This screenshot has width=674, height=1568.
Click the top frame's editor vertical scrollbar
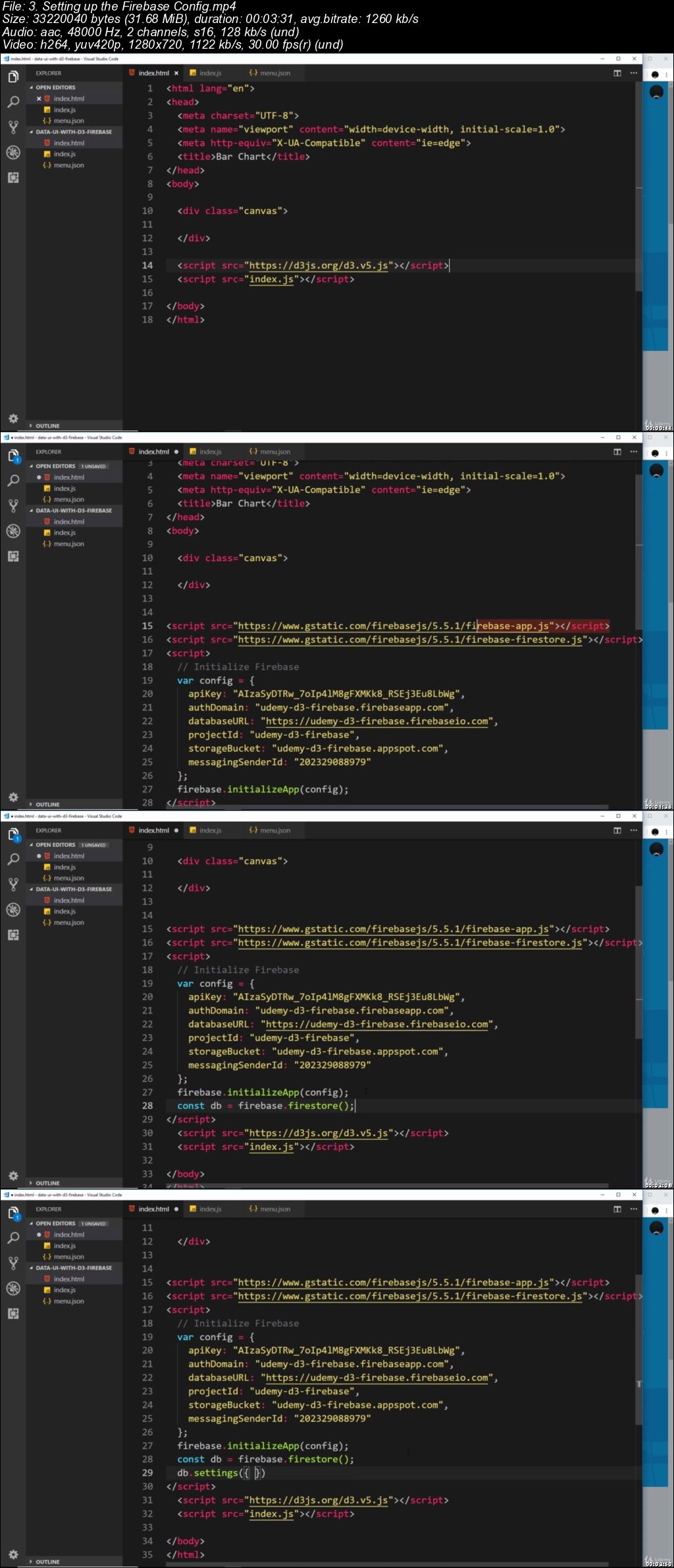pyautogui.click(x=638, y=188)
